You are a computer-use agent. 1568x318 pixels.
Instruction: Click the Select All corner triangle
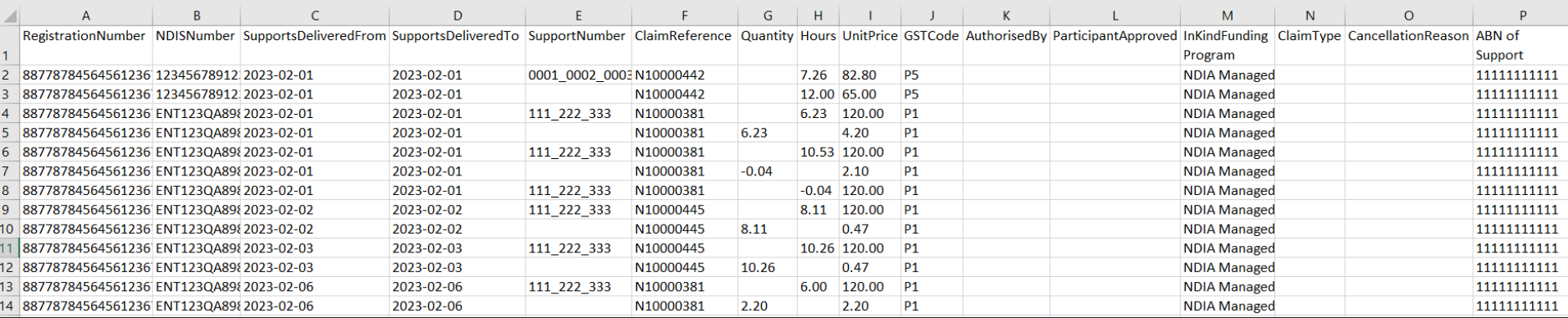pos(10,16)
